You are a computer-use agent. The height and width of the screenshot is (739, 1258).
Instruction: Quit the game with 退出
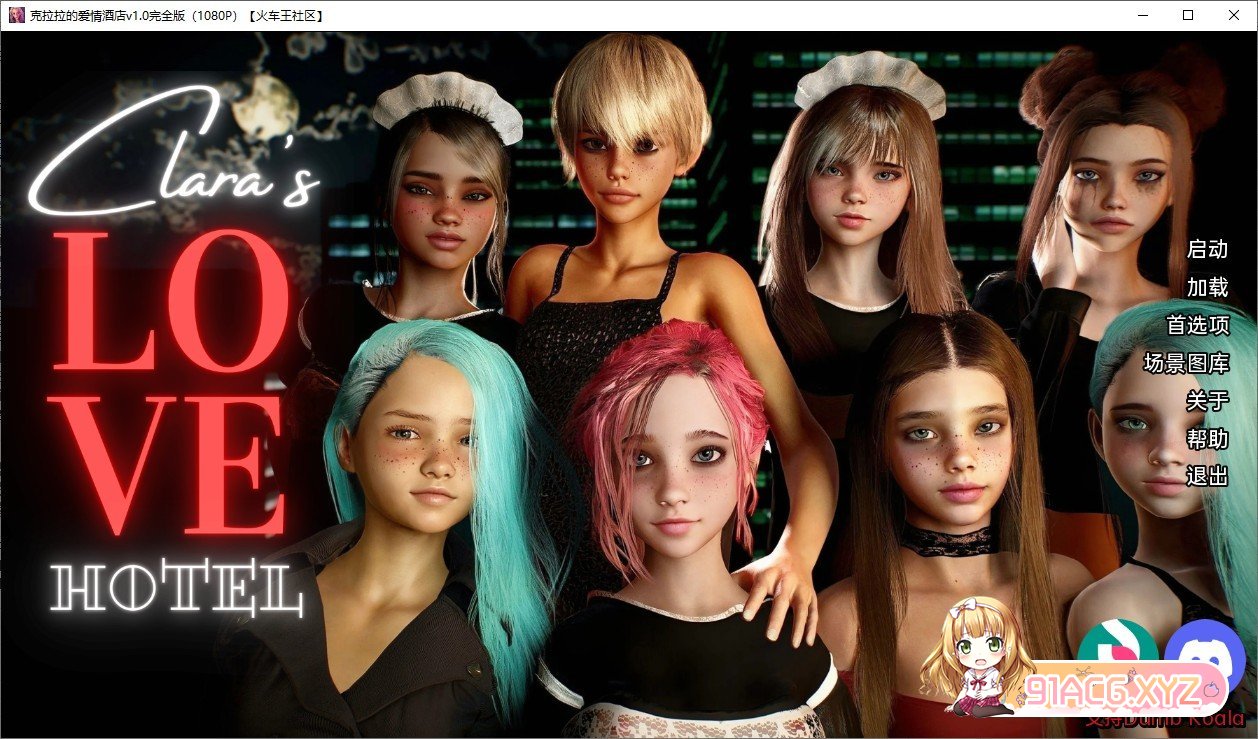click(x=1207, y=477)
